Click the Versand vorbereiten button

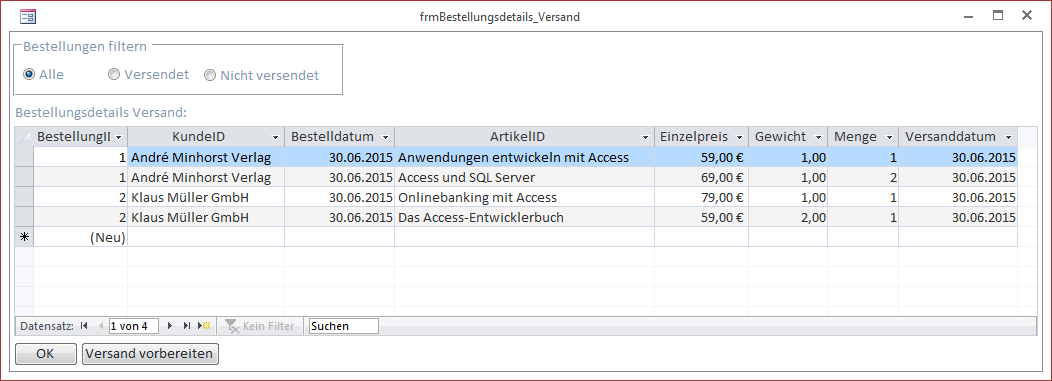pos(150,354)
